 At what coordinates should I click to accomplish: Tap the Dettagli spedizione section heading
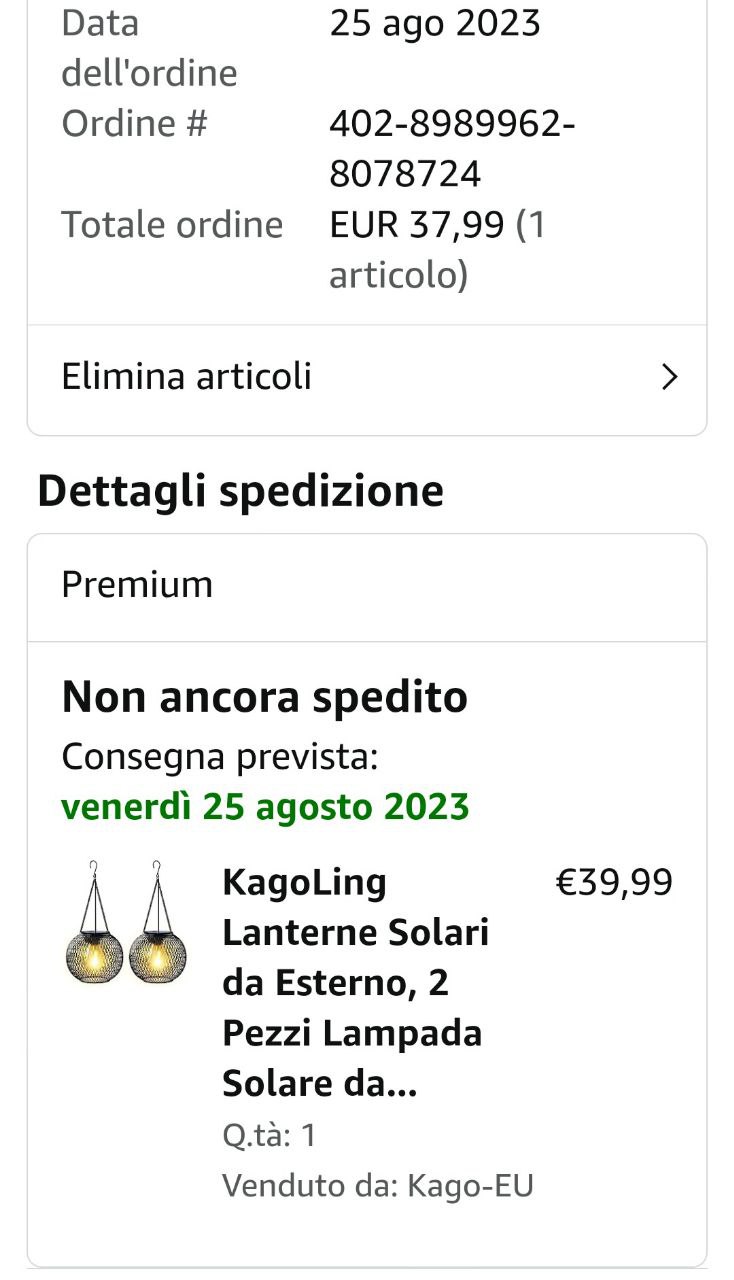tap(241, 492)
